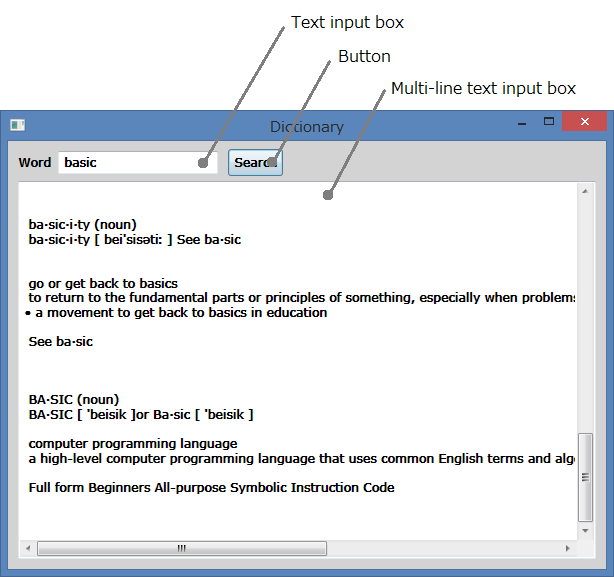Maximize the Dictionary window

[x=549, y=121]
